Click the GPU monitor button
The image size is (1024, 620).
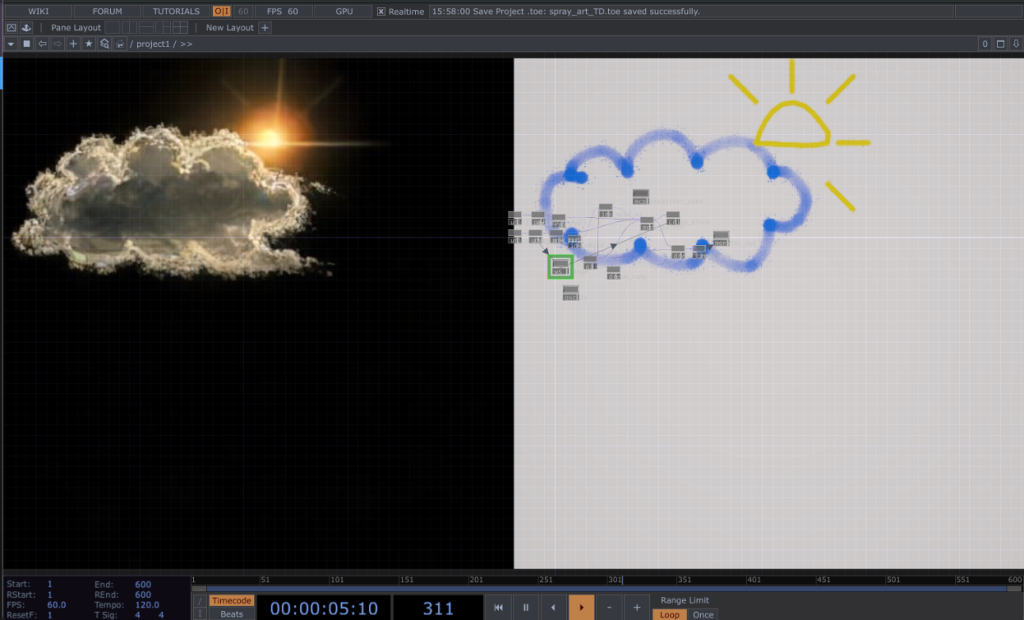pos(344,11)
